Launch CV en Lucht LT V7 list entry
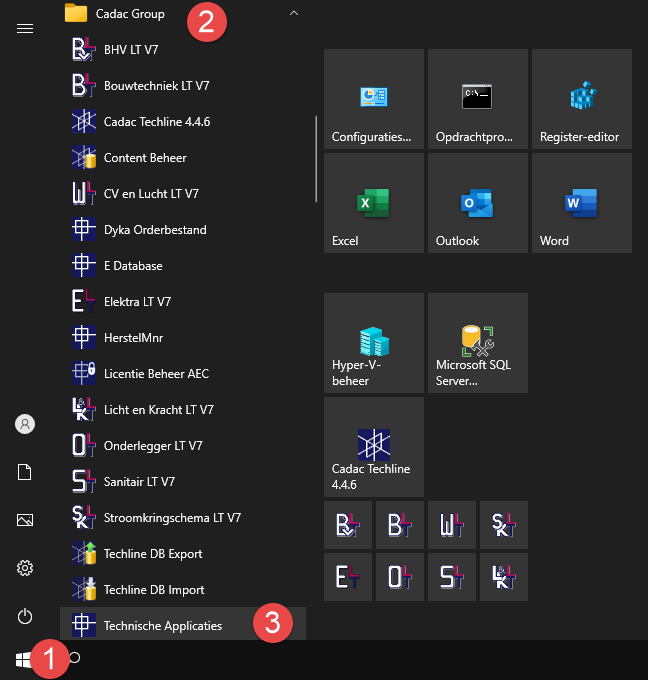The image size is (648, 680). click(x=183, y=193)
